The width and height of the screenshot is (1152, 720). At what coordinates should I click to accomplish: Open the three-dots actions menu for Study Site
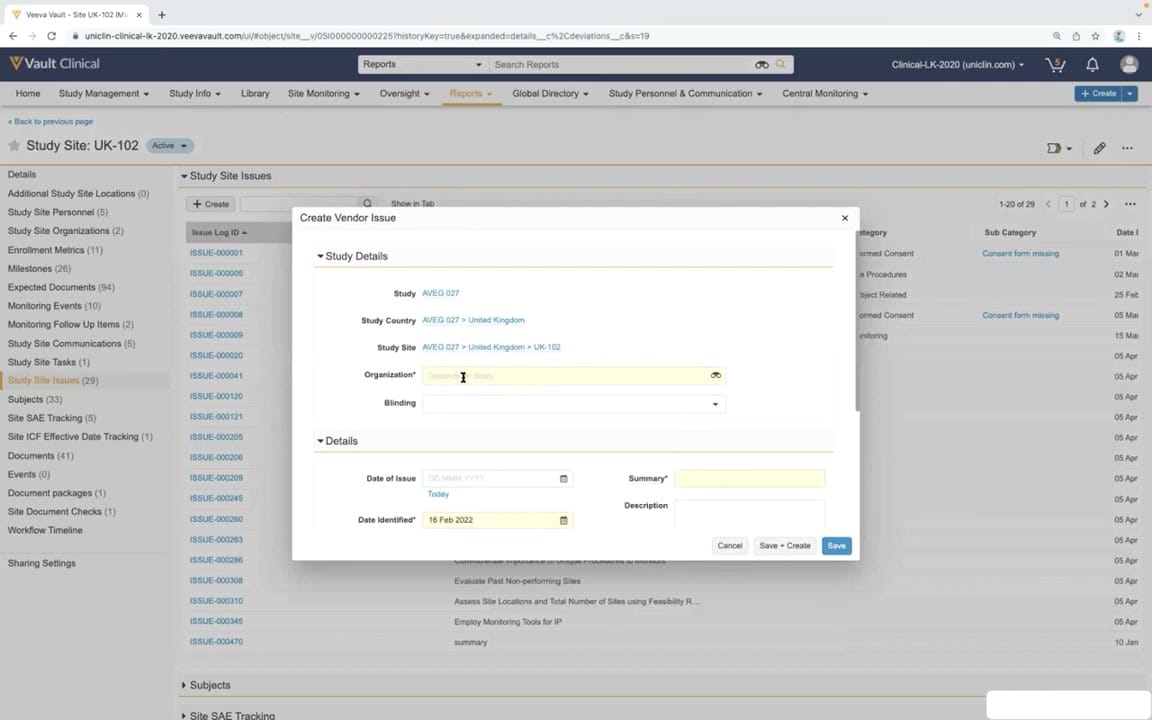coord(1127,148)
